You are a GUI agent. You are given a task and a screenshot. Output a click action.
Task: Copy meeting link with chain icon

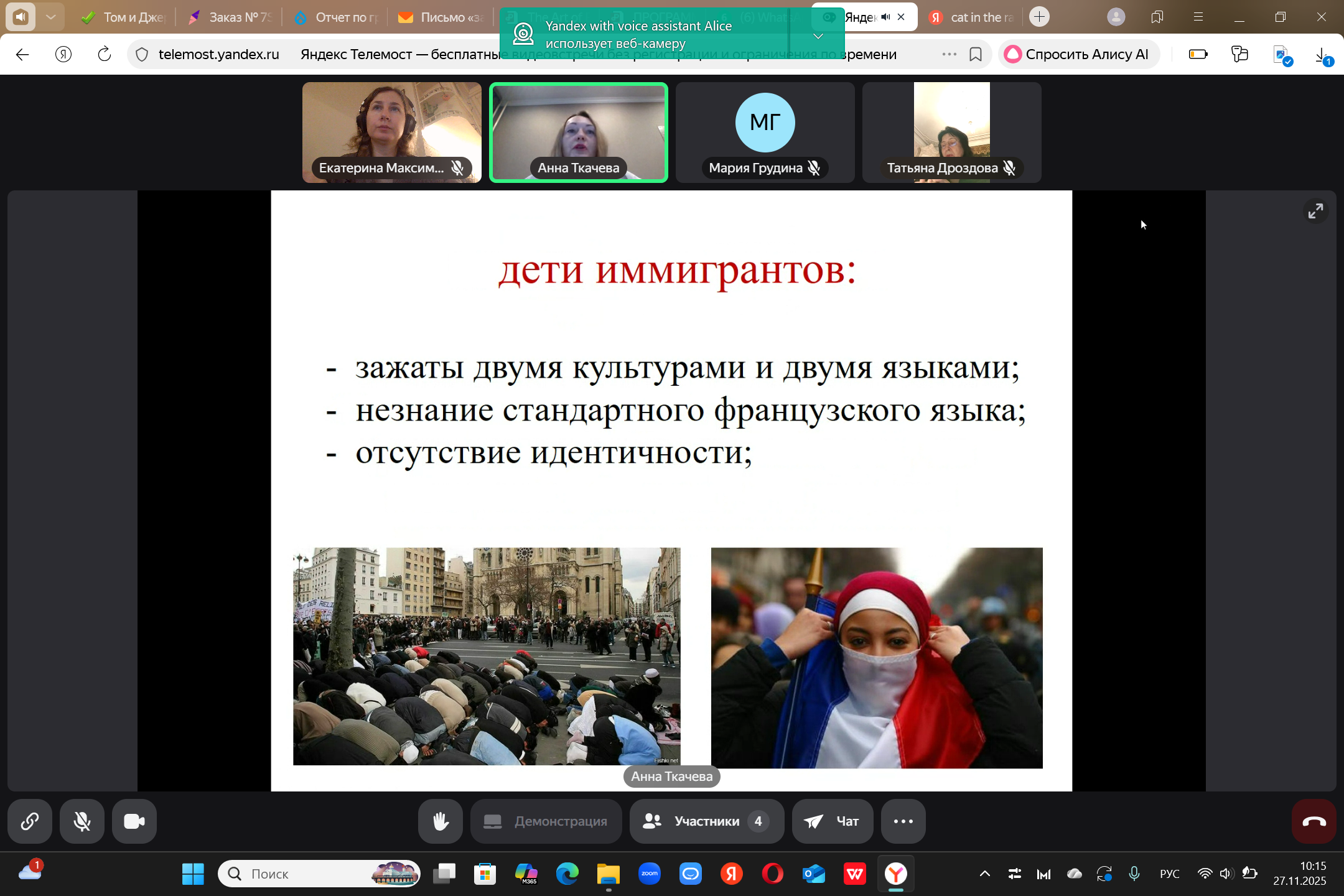click(29, 821)
